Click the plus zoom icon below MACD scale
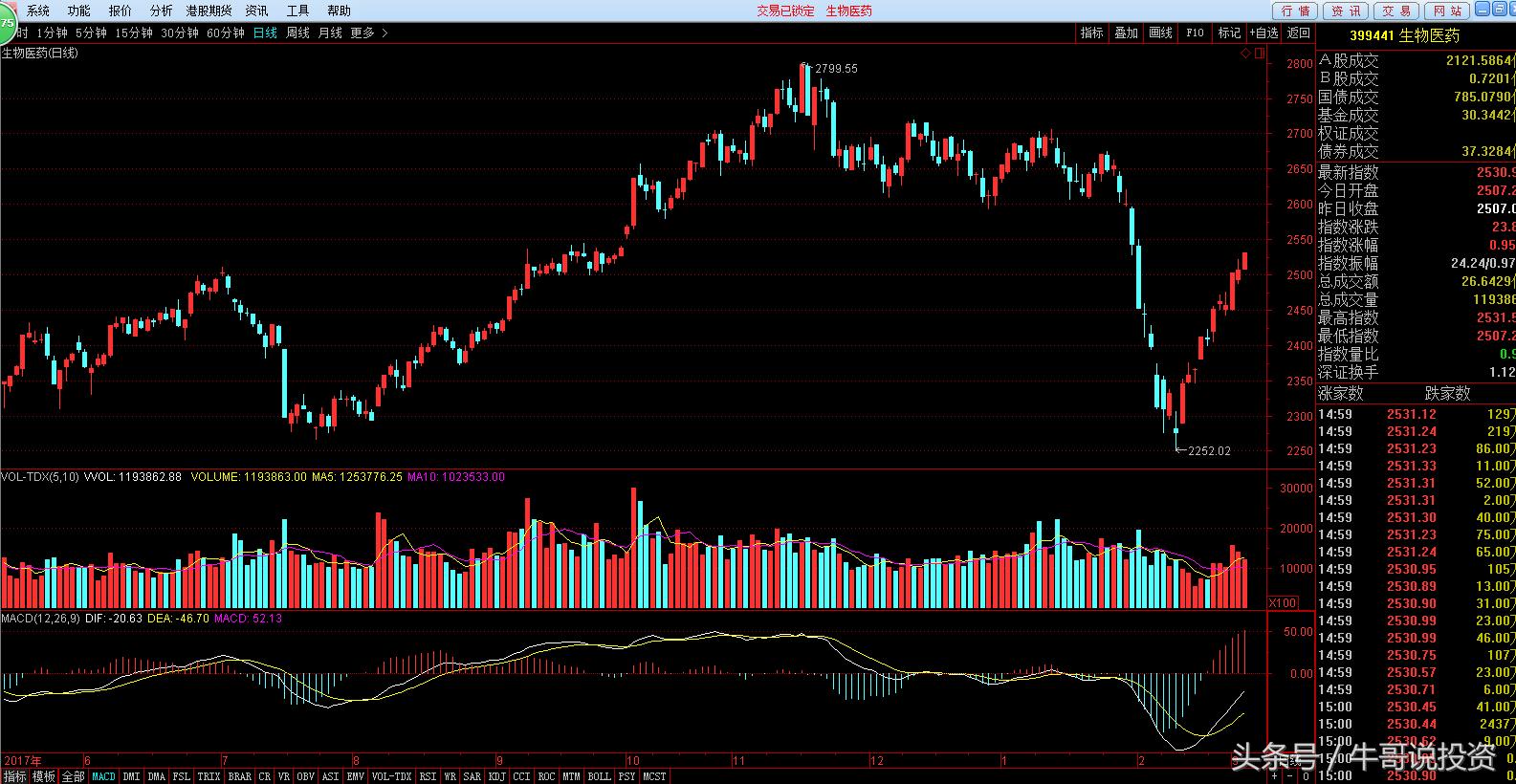The height and width of the screenshot is (784, 1516). pyautogui.click(x=1274, y=776)
